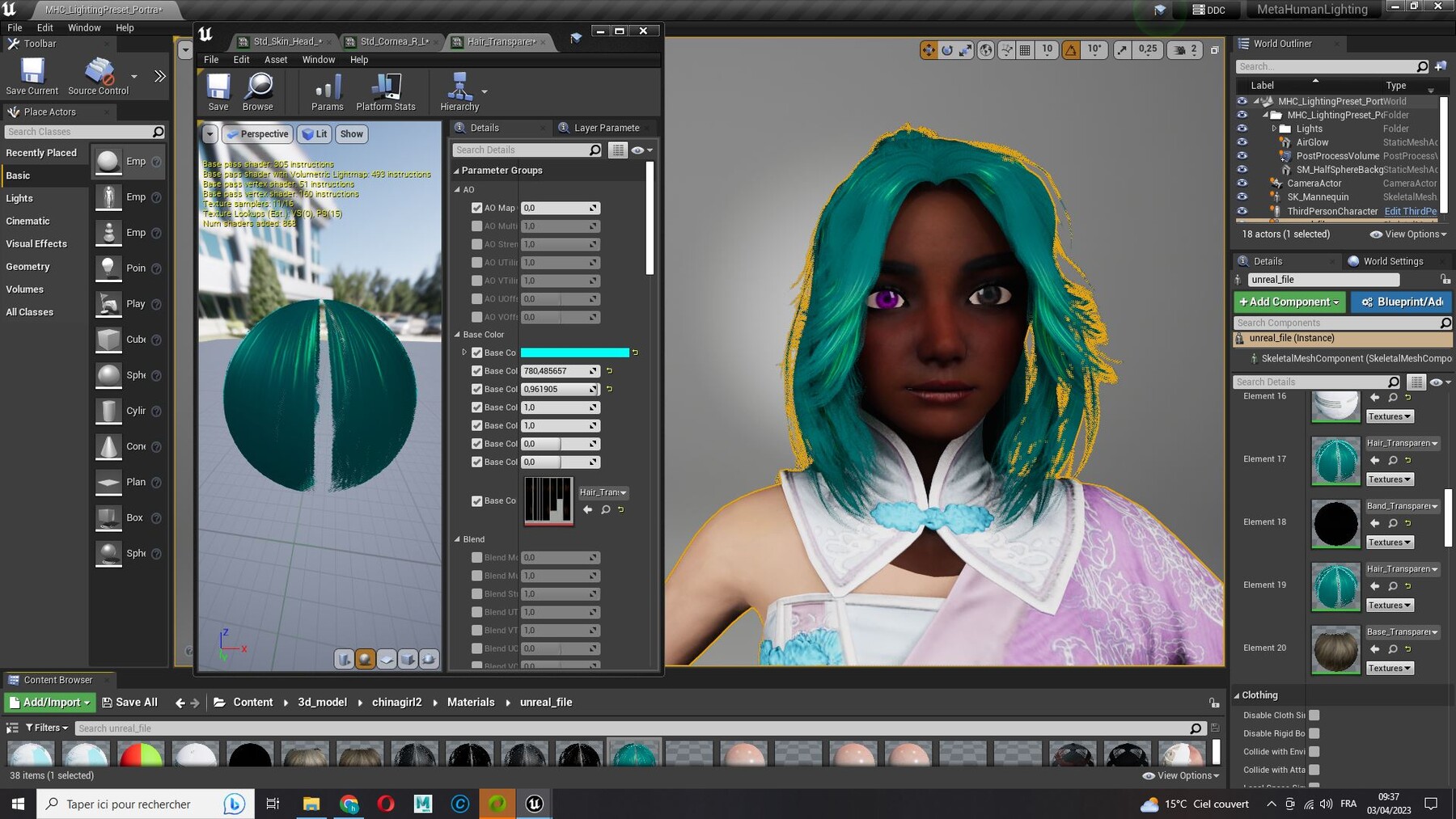Toggle surface snapping icon in viewport
This screenshot has height=819, width=1456.
(x=1006, y=50)
